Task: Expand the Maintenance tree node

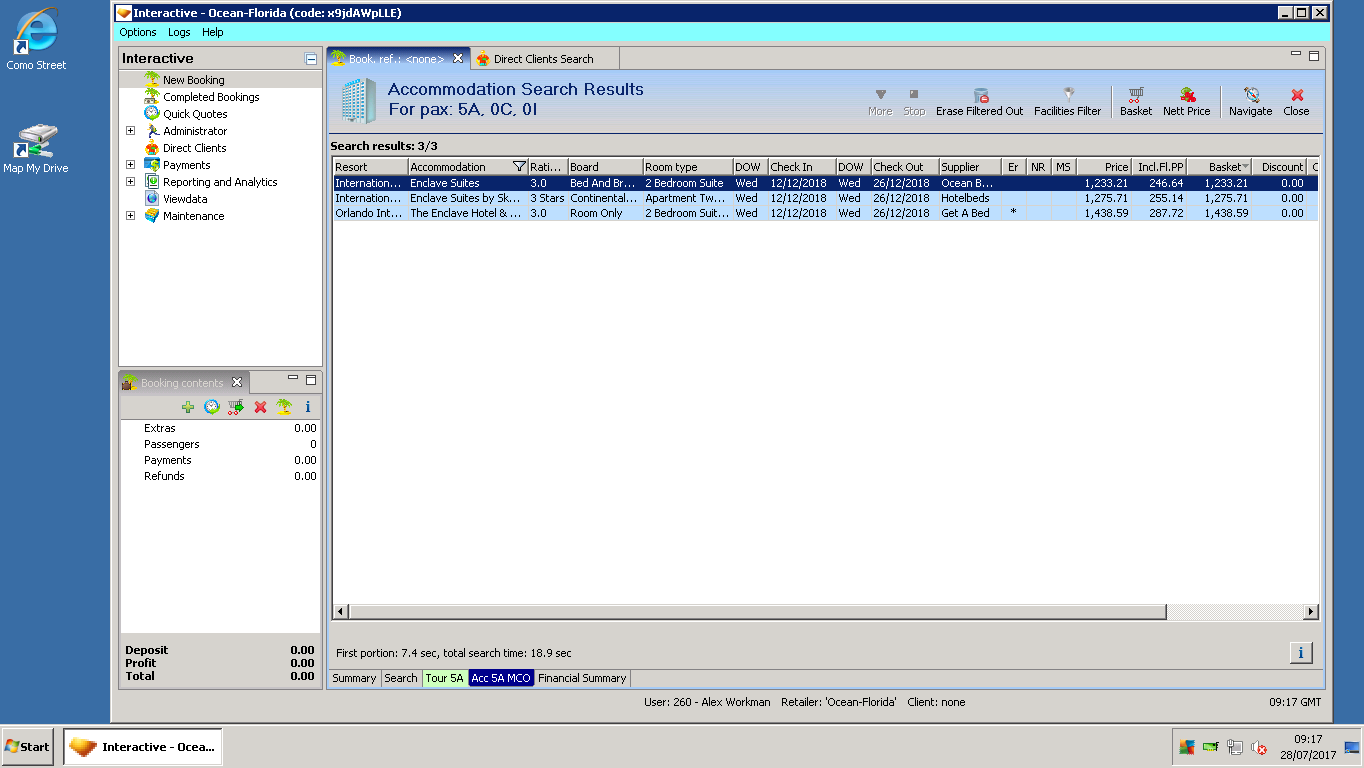Action: coord(130,216)
